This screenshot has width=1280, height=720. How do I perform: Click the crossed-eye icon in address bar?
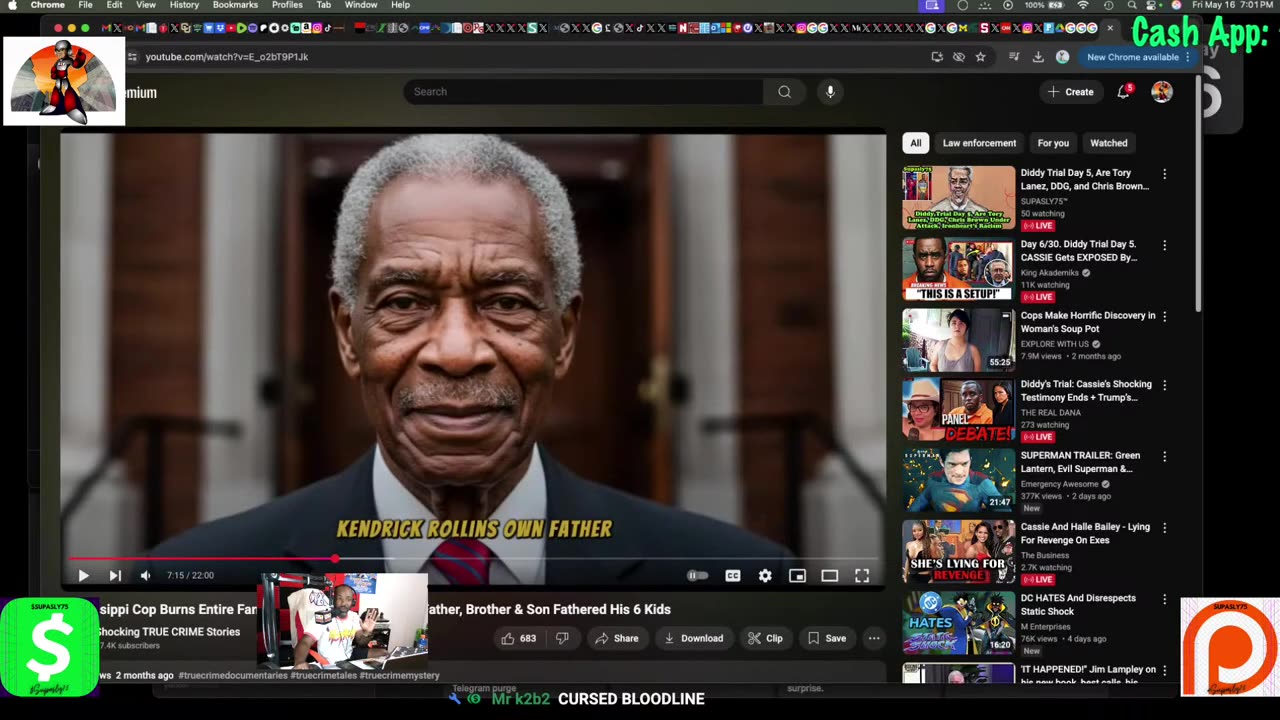coord(959,57)
